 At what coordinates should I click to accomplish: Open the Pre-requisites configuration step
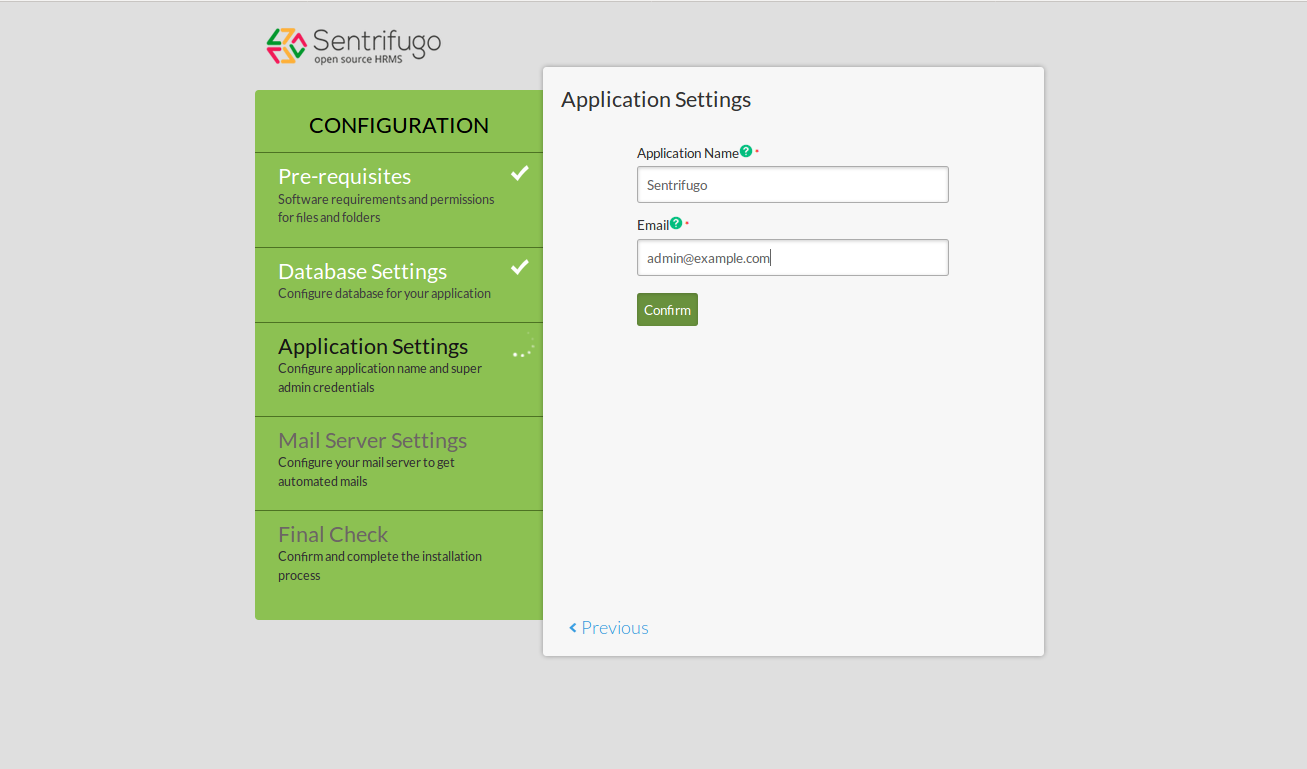[399, 200]
